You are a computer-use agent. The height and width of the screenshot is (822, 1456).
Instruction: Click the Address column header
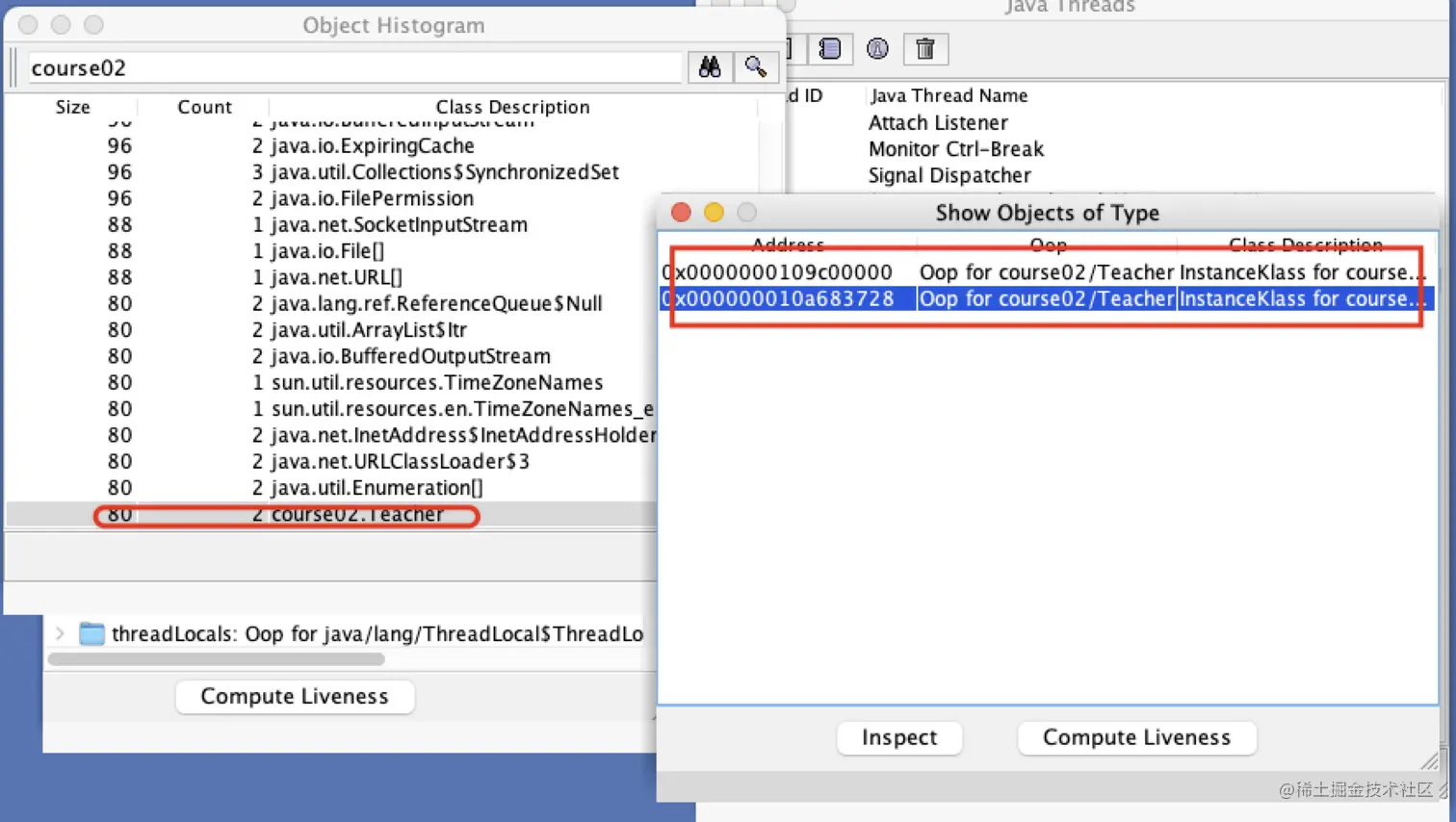point(788,244)
